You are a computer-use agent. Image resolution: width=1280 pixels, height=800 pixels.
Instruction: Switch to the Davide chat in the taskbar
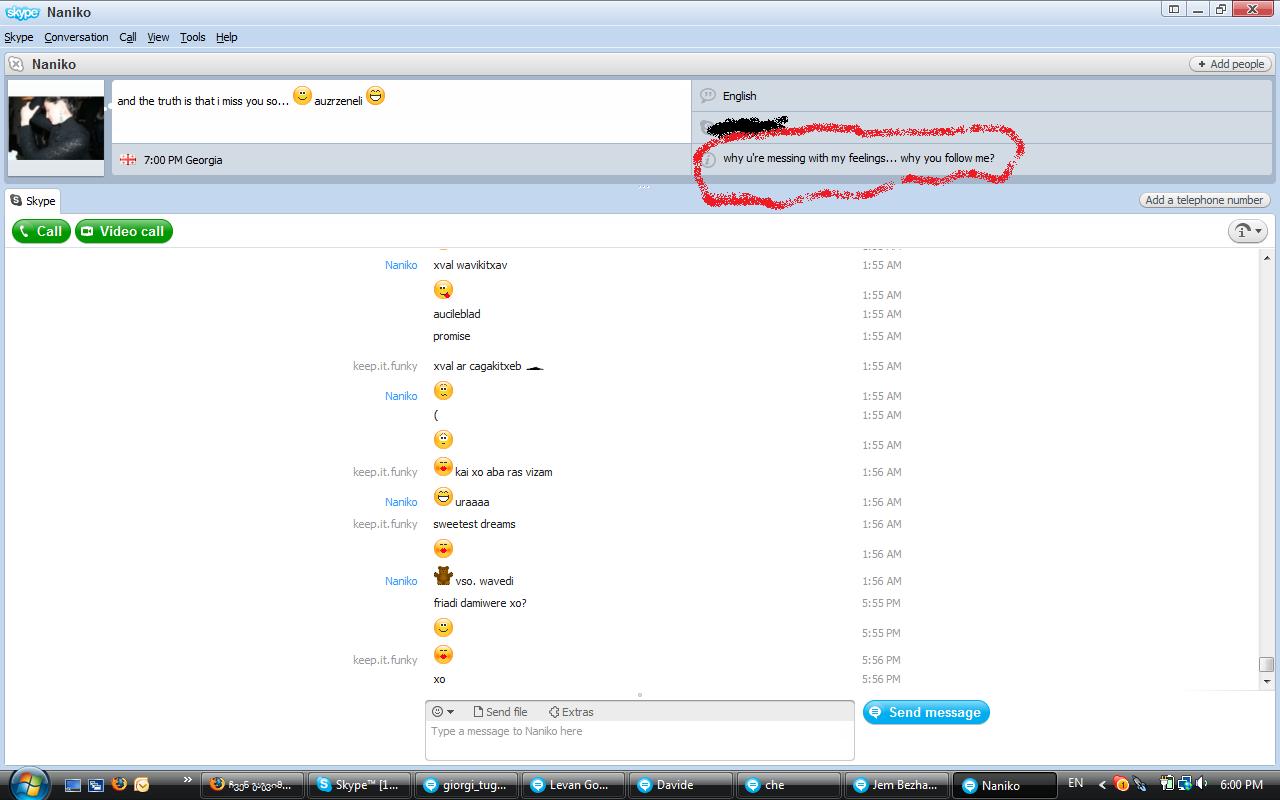[682, 785]
